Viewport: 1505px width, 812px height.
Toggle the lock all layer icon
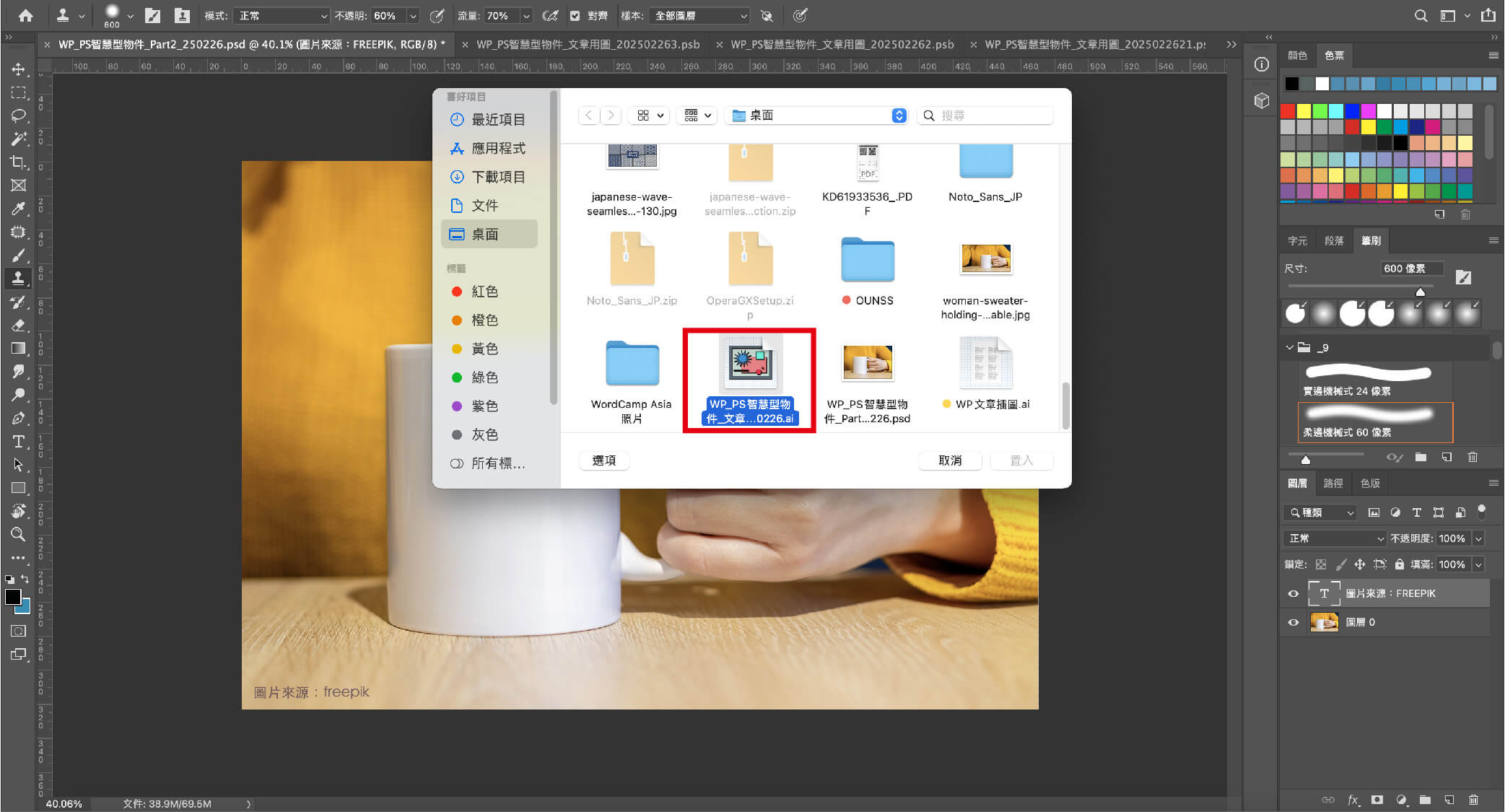(x=1399, y=564)
